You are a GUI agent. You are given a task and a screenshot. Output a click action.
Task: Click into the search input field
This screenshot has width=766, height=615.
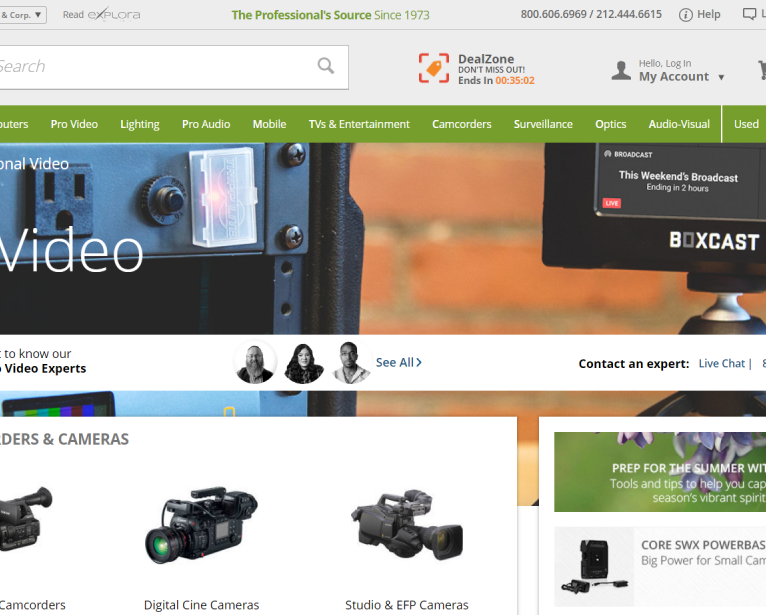coord(150,67)
